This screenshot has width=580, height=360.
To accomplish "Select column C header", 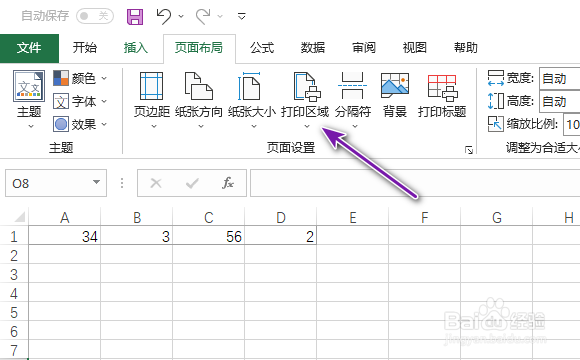I will point(209,218).
